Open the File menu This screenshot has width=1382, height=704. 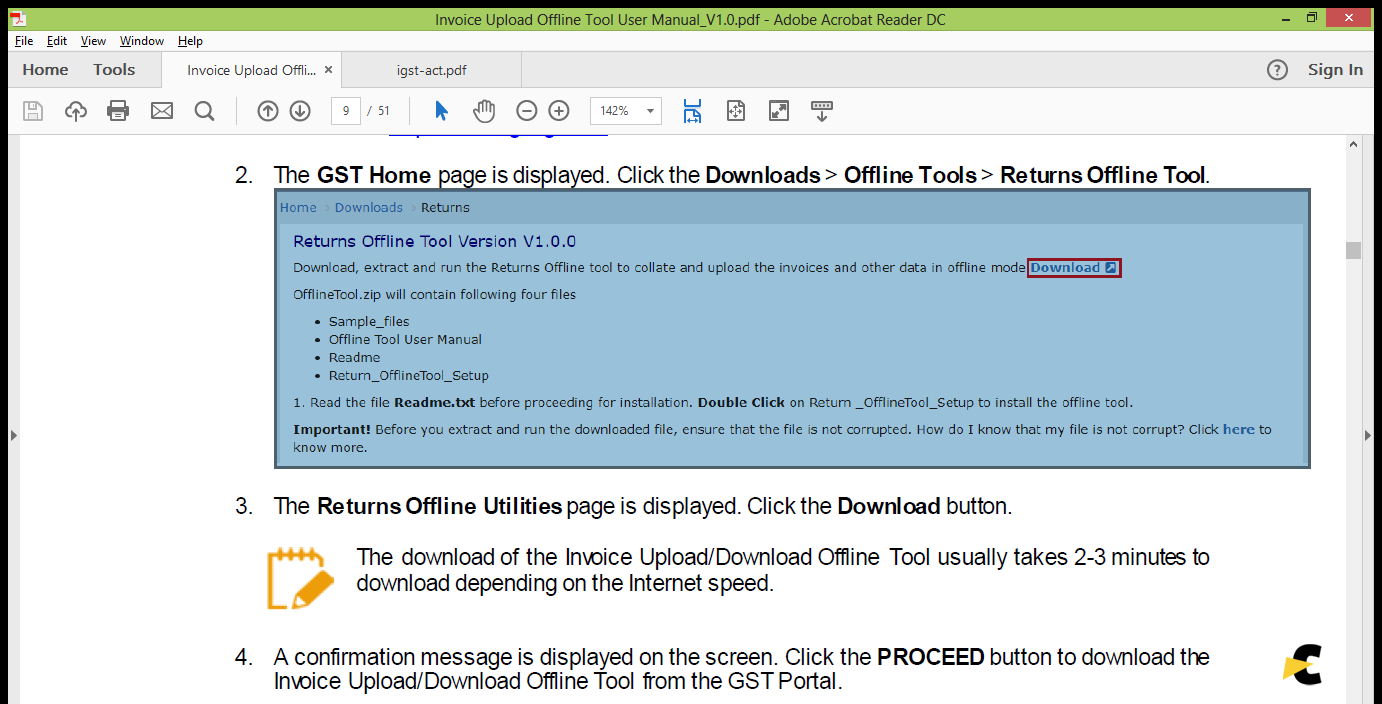[24, 41]
